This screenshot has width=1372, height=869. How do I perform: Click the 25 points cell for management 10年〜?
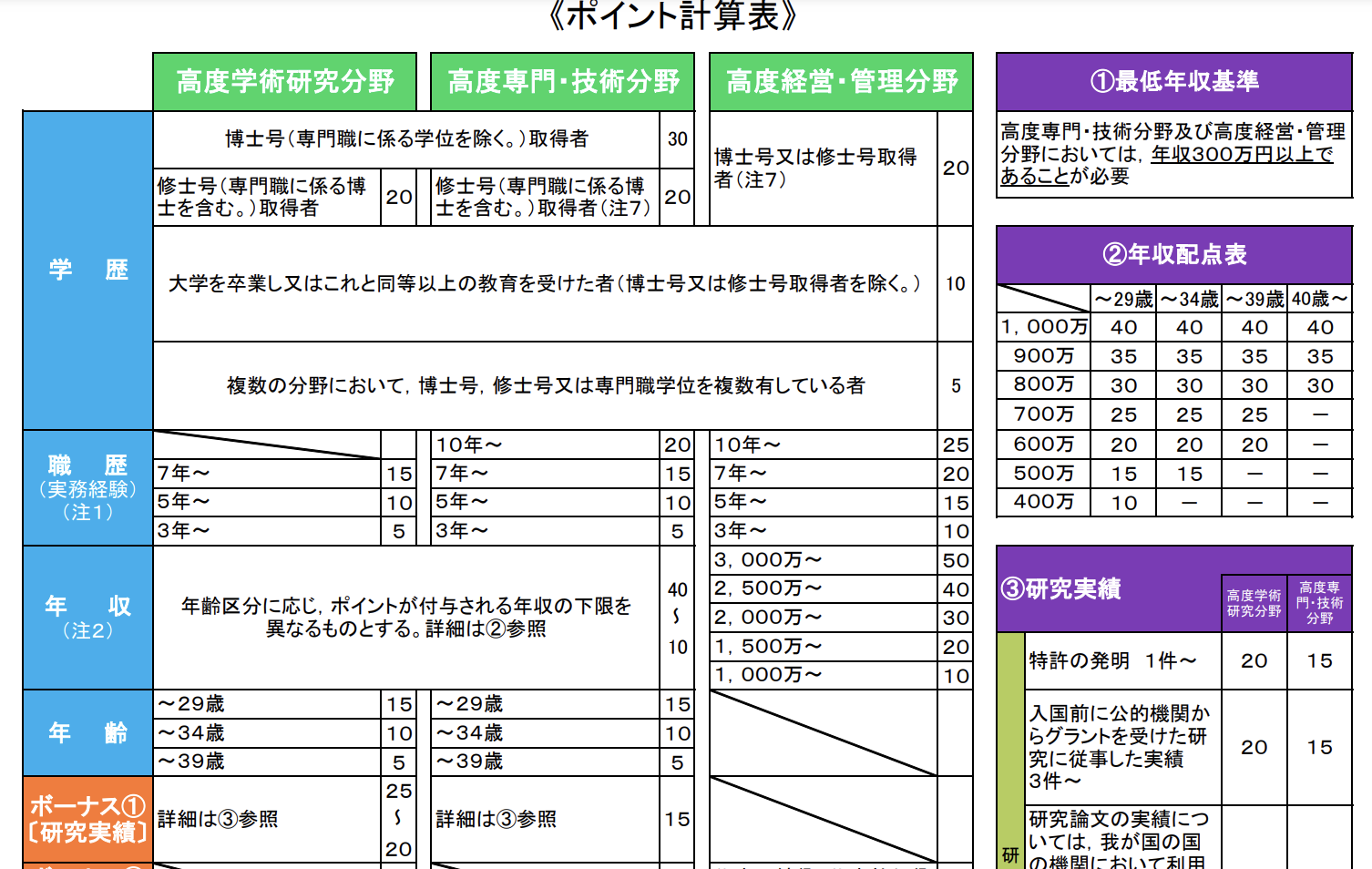pos(956,445)
